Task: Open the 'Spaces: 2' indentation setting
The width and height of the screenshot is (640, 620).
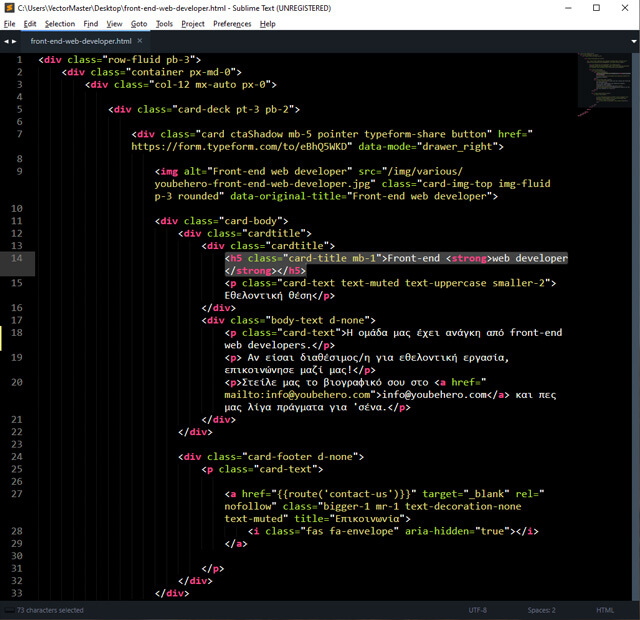Action: [541, 610]
